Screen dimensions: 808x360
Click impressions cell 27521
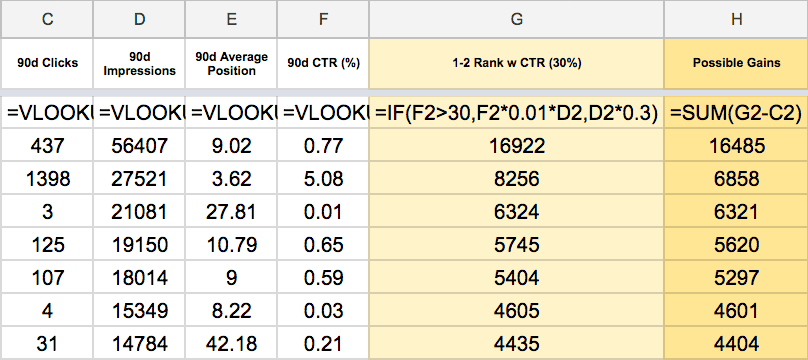(x=139, y=178)
